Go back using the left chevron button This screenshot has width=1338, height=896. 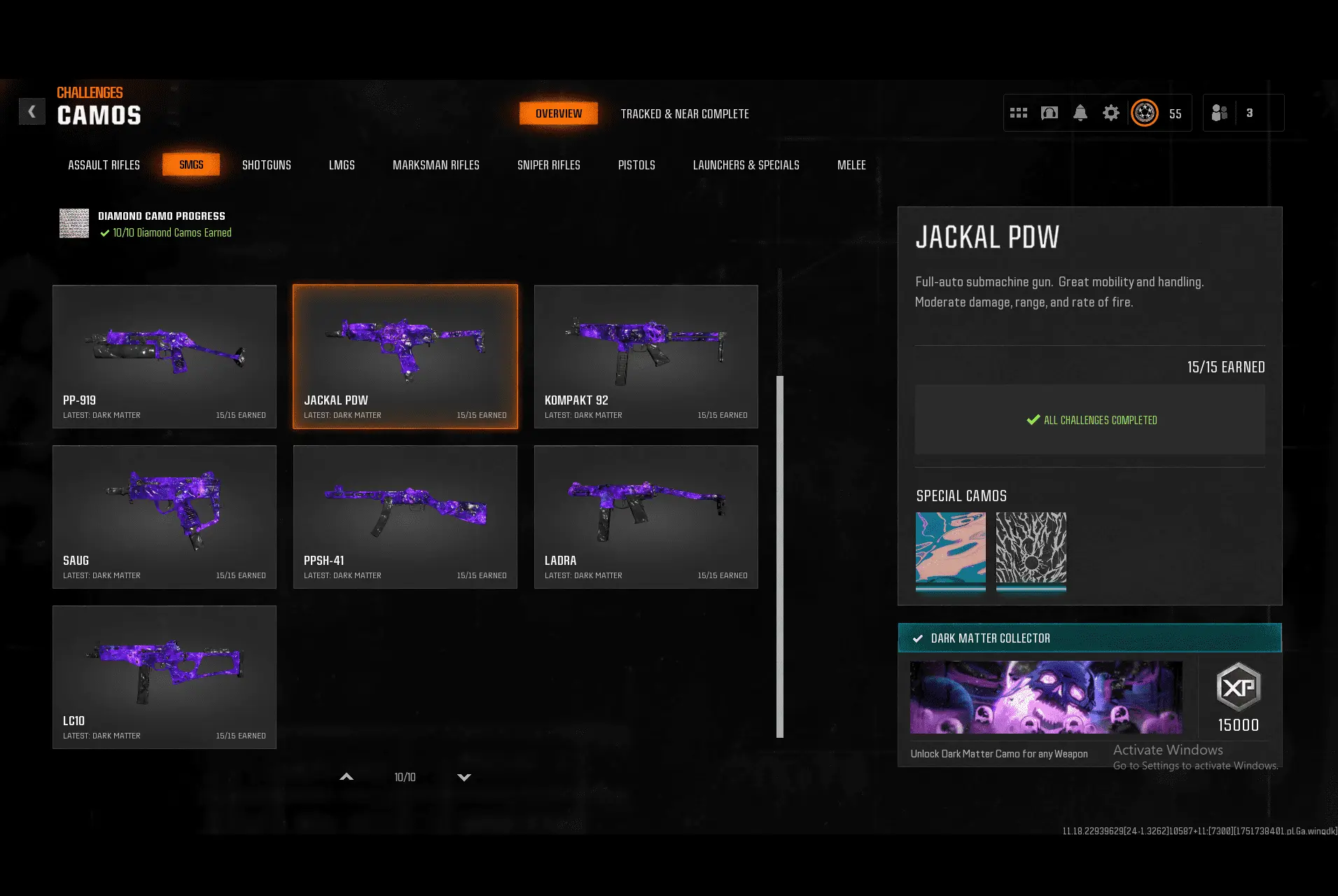(x=32, y=111)
